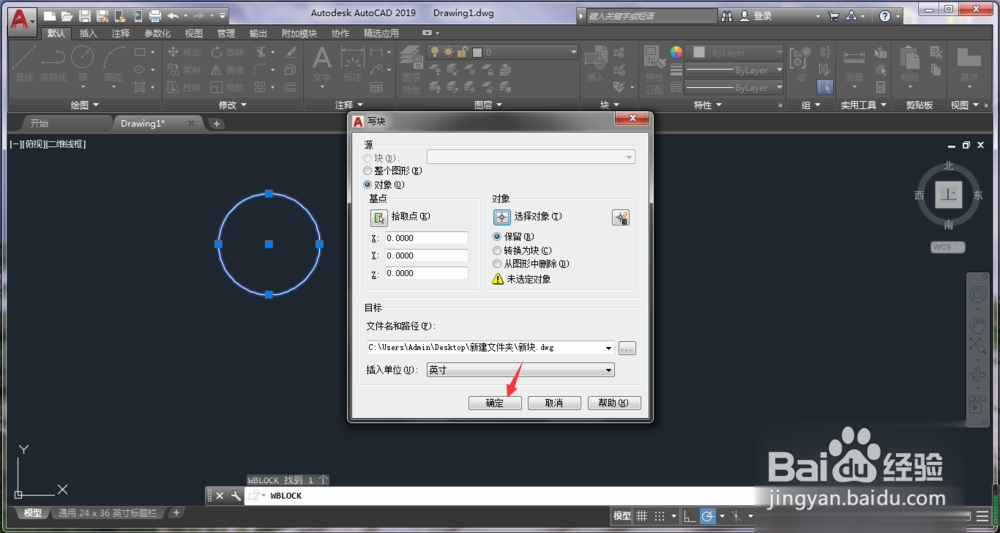Image resolution: width=1000 pixels, height=533 pixels.
Task: Open new drawing tab with plus button
Action: click(x=217, y=124)
